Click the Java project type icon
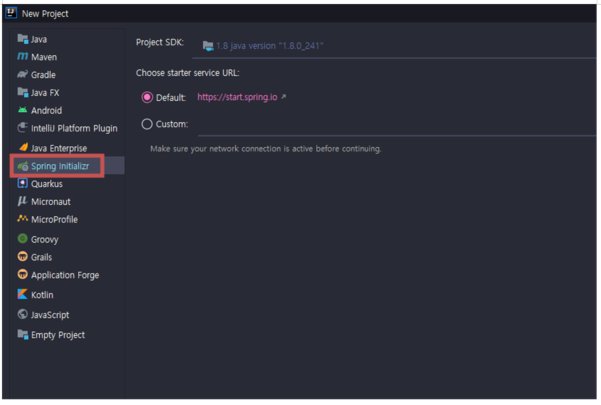601x405 pixels. pyautogui.click(x=23, y=39)
